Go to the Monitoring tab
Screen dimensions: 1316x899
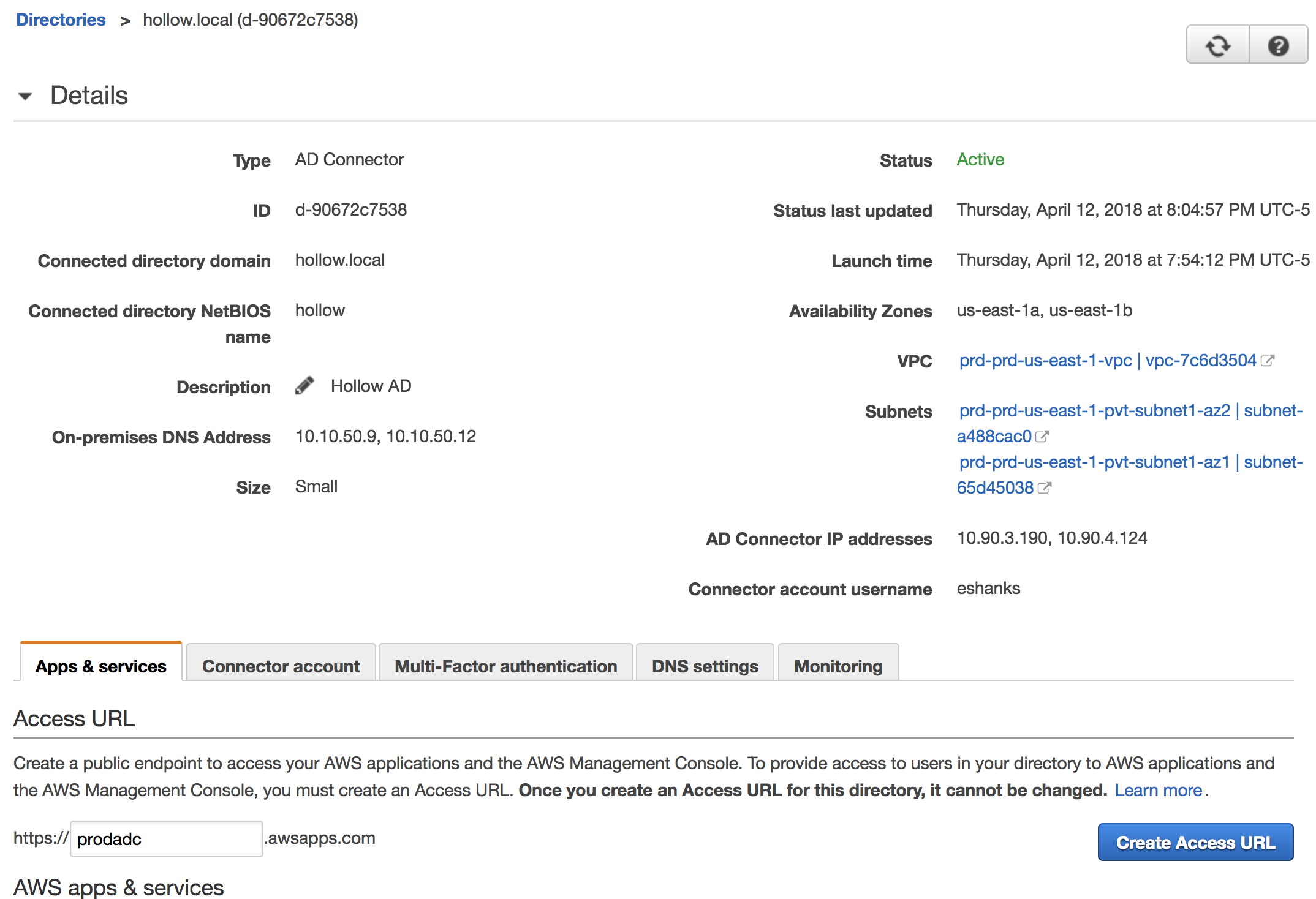(838, 666)
